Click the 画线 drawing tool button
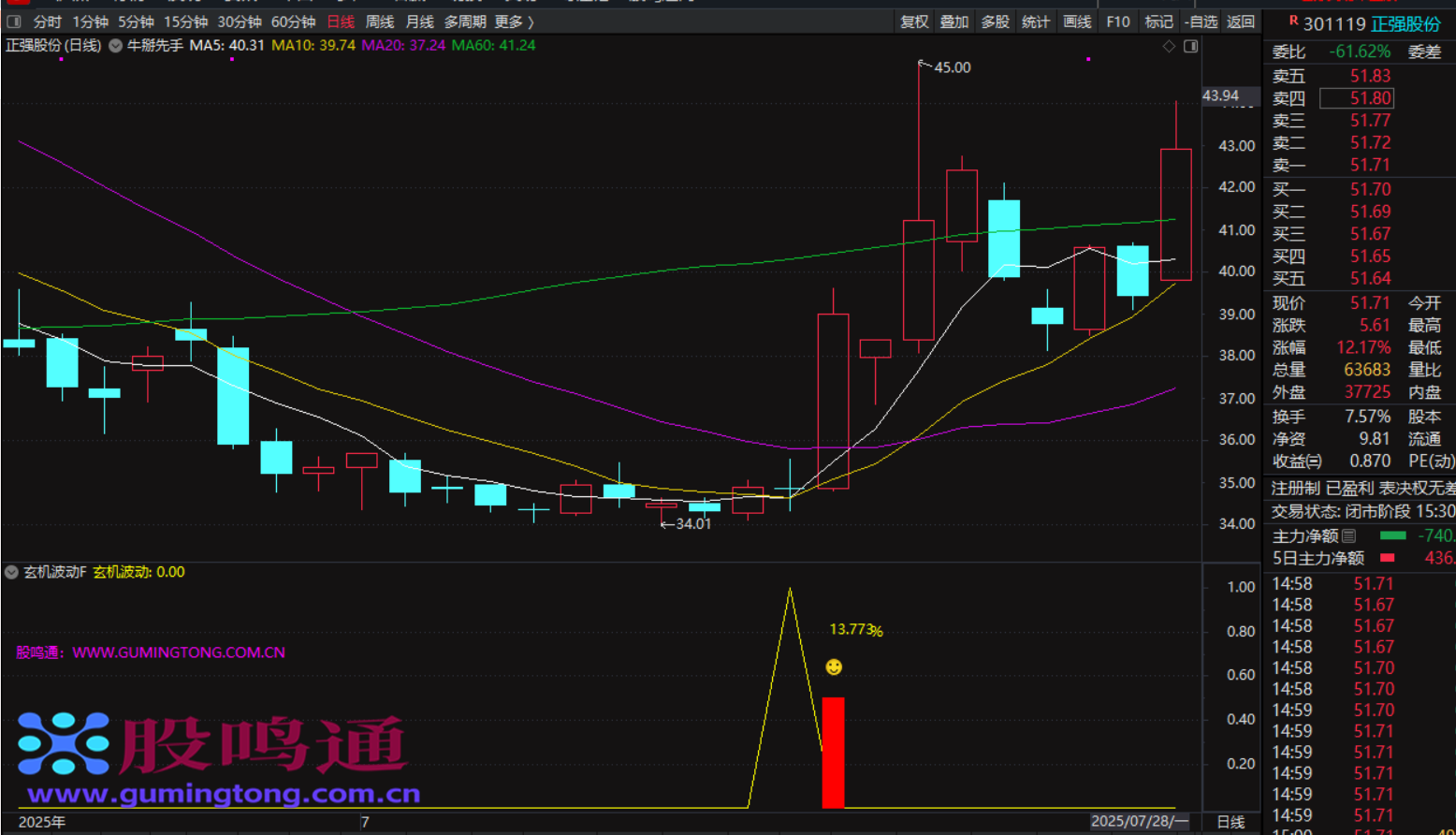1456x835 pixels. pos(1077,22)
